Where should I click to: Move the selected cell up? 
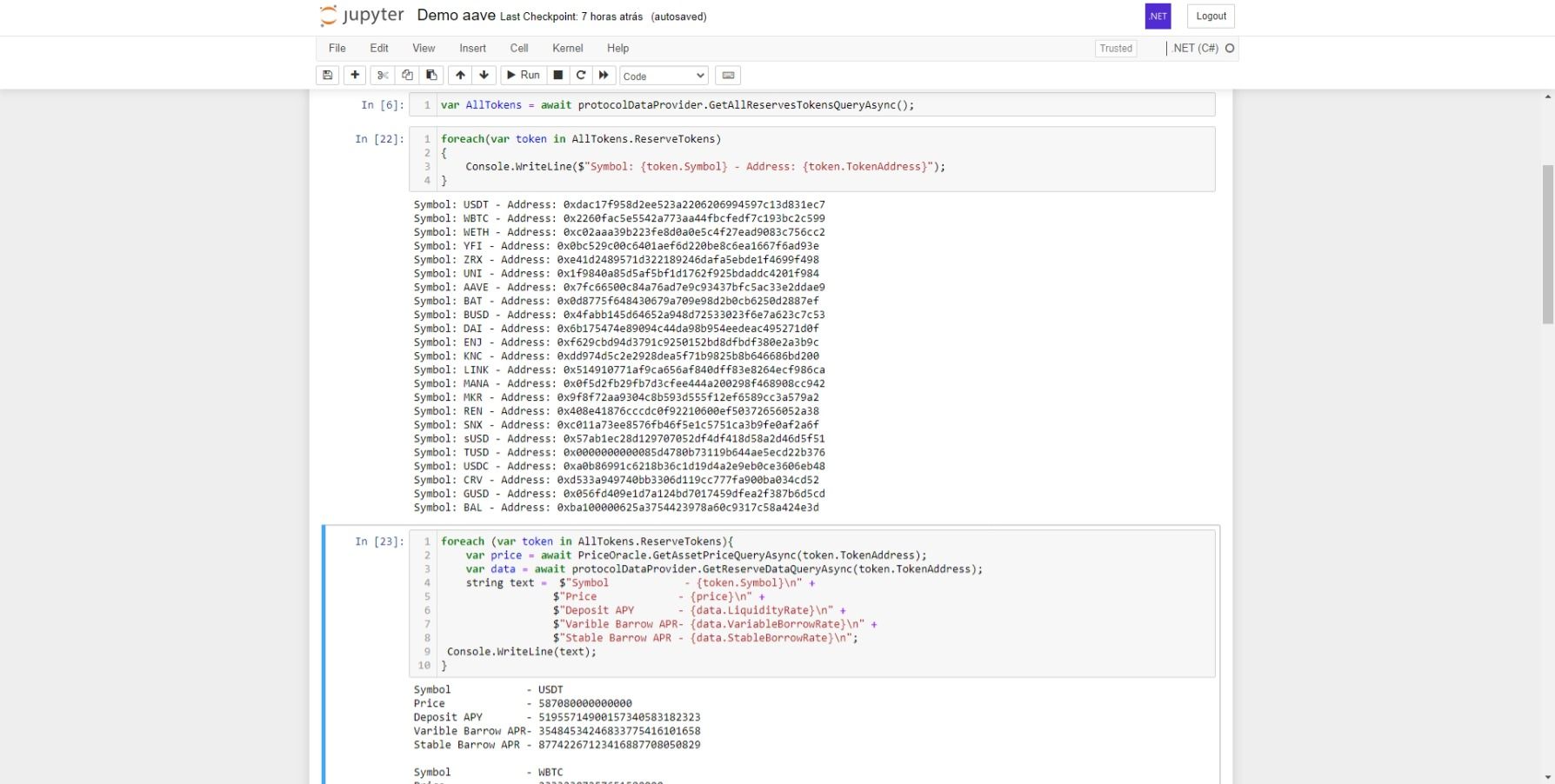460,76
